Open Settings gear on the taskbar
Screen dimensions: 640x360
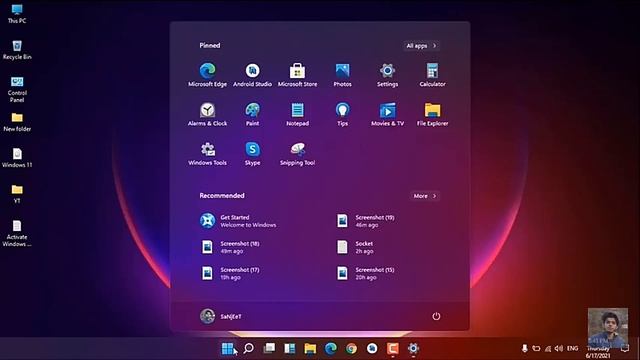point(413,348)
